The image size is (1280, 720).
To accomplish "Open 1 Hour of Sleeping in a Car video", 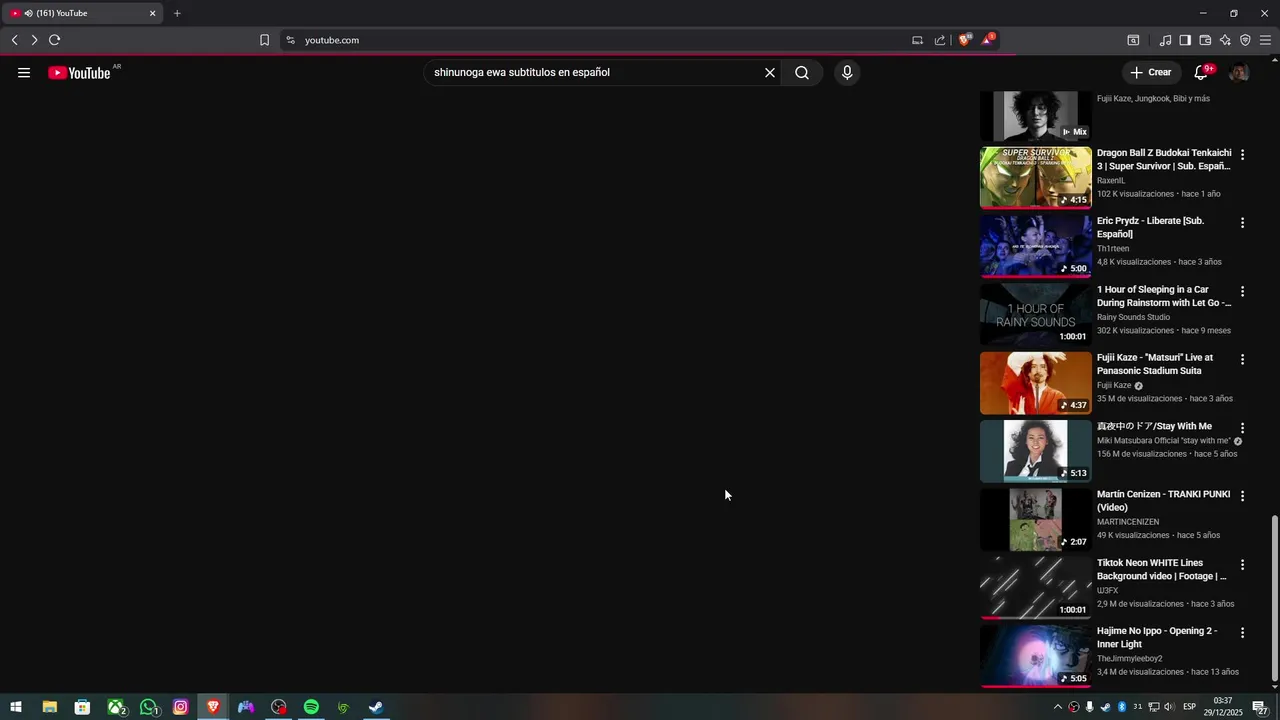I will pos(1164,296).
